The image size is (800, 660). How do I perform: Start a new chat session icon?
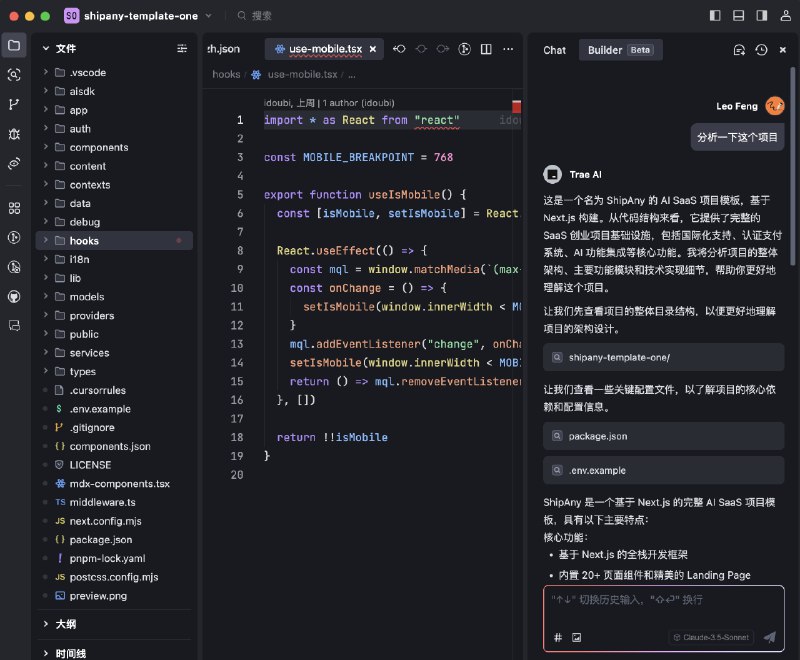tap(739, 50)
